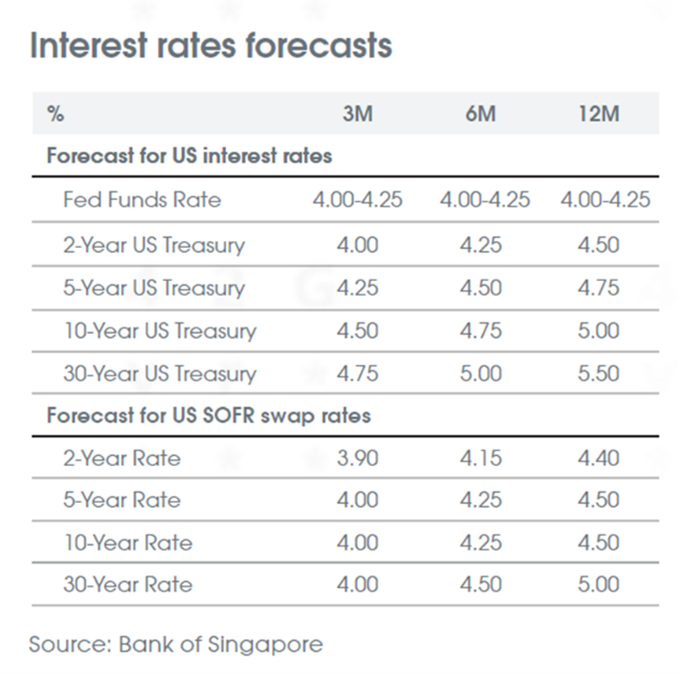Select the 3M column header
The height and width of the screenshot is (674, 680).
[x=356, y=113]
